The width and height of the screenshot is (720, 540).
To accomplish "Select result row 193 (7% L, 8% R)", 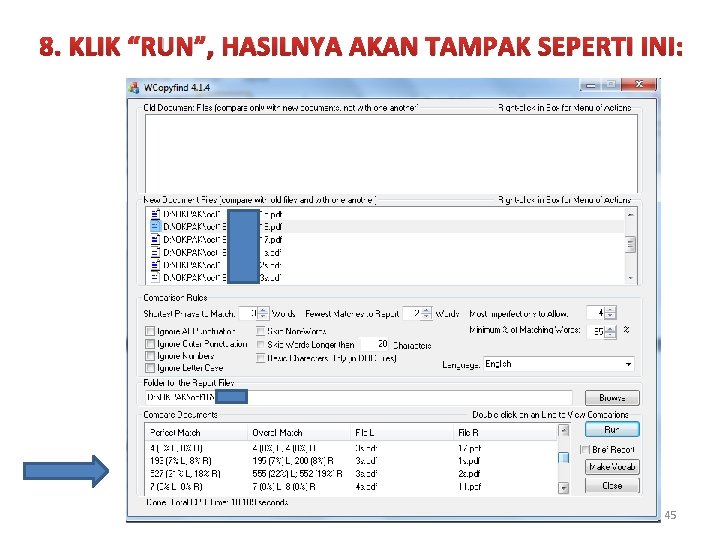I will 351,461.
